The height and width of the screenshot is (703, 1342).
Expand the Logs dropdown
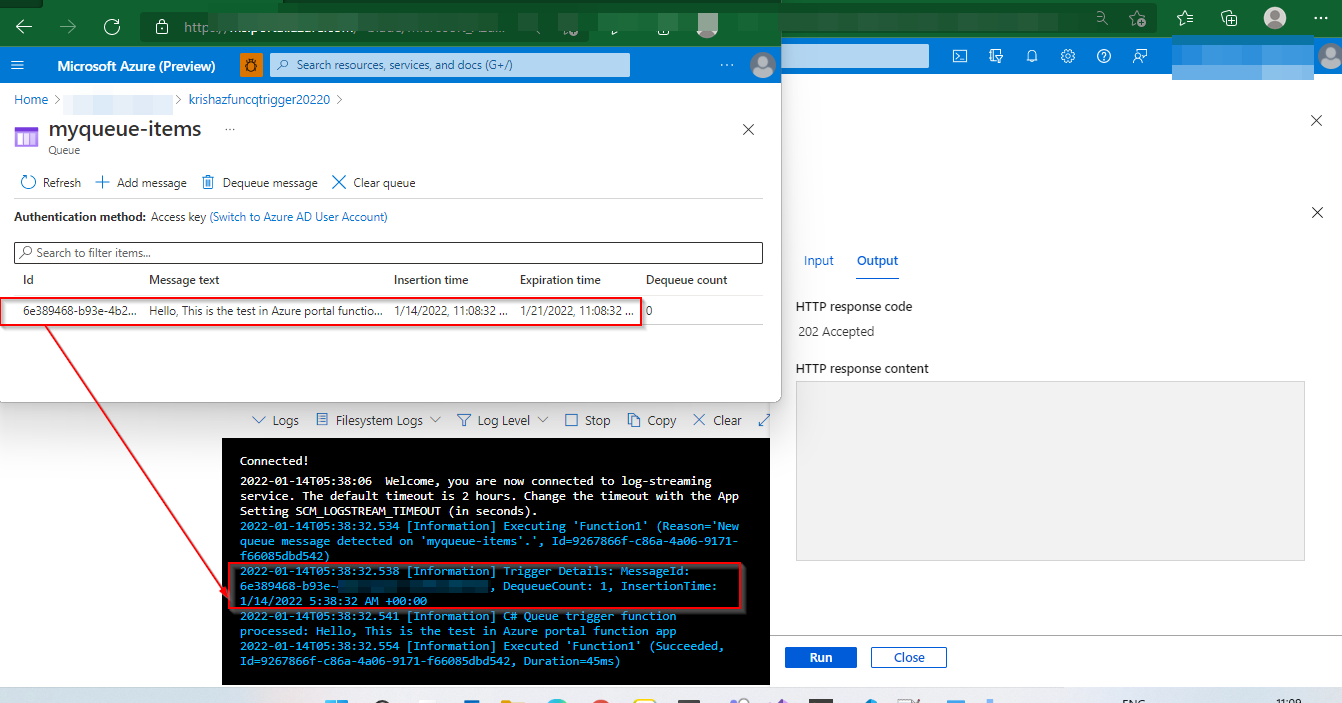click(275, 420)
